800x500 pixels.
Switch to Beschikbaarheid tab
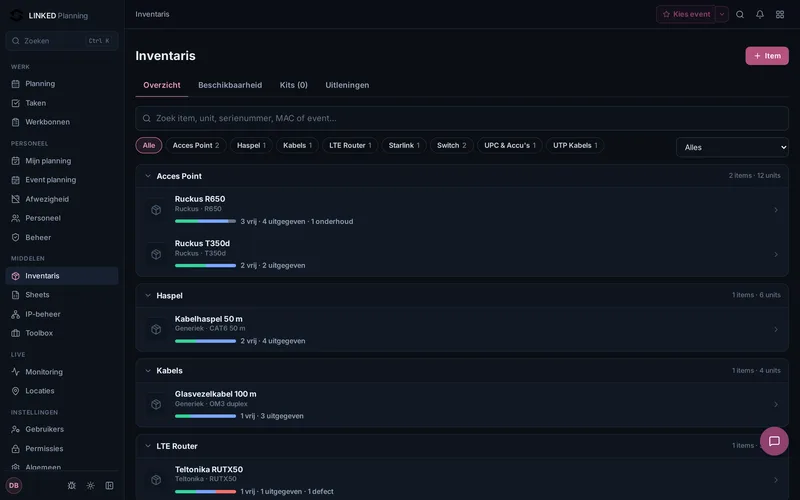[x=230, y=85]
